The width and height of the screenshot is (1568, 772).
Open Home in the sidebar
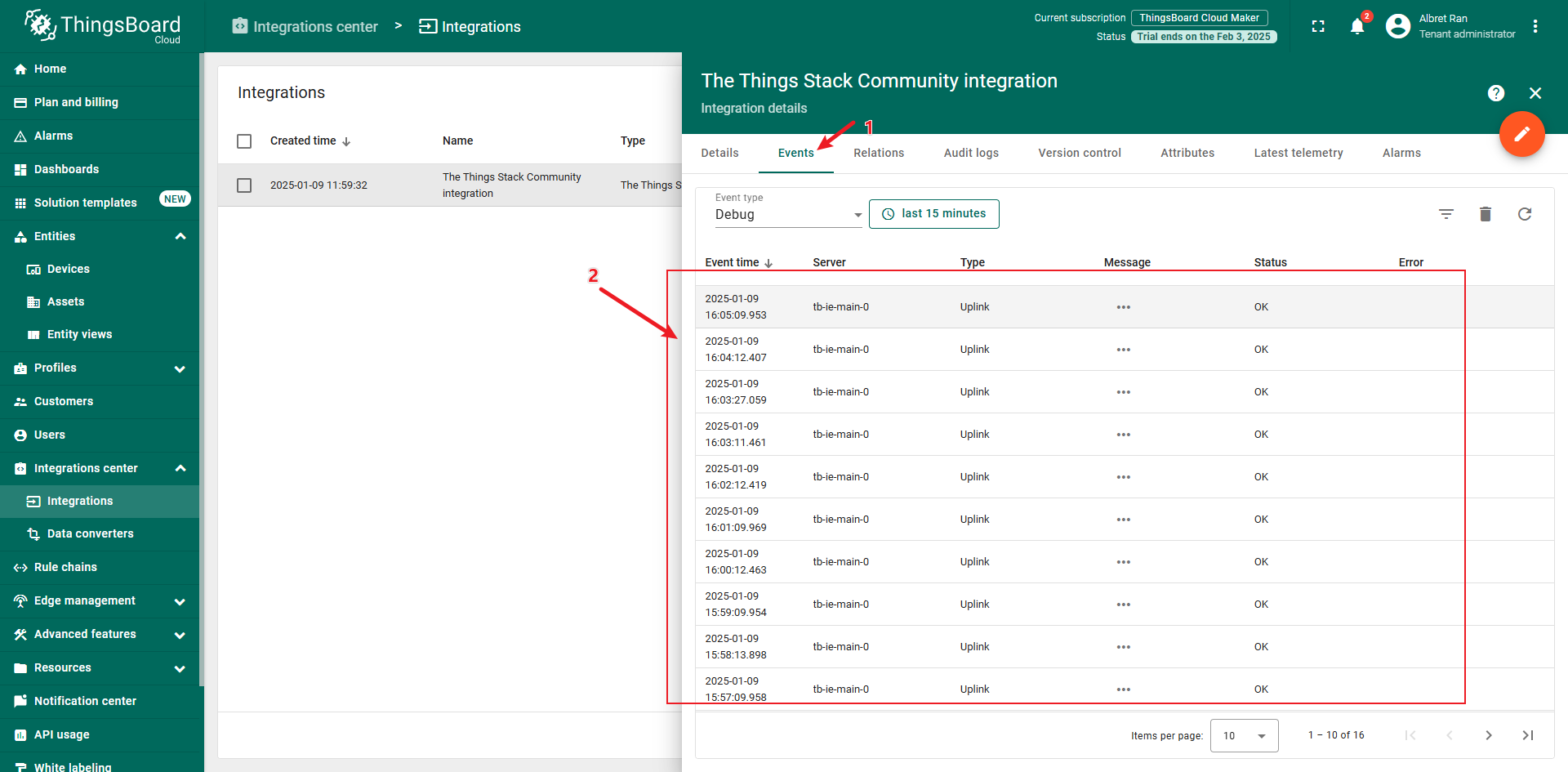pyautogui.click(x=100, y=69)
